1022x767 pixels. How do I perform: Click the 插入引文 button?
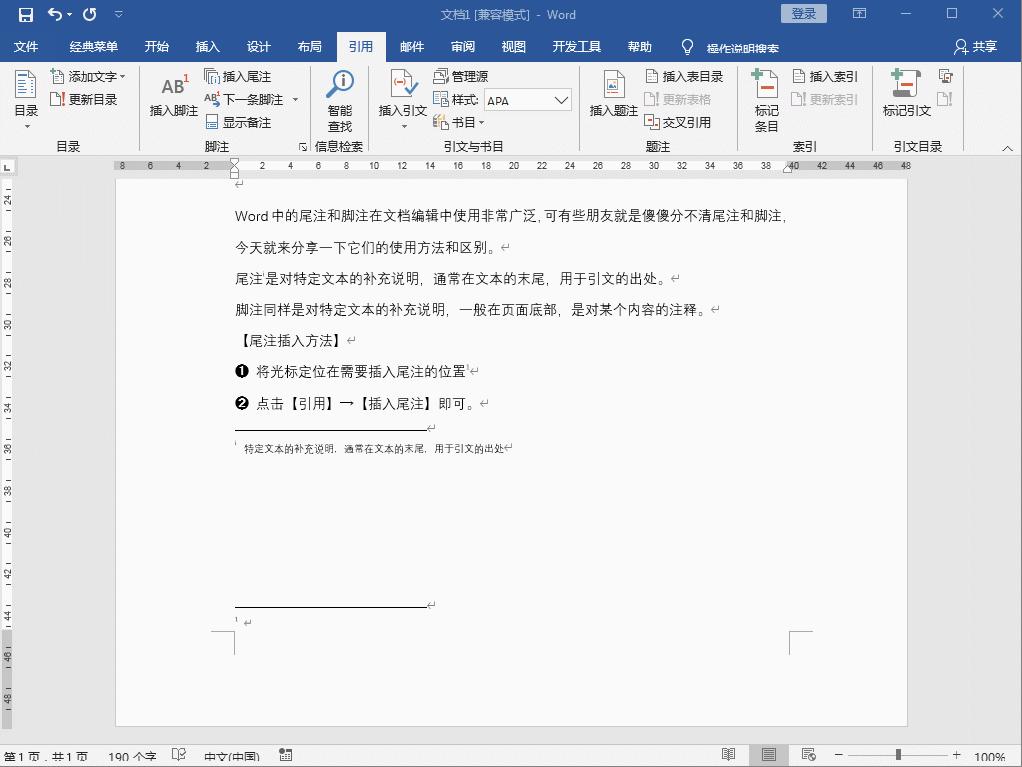403,98
